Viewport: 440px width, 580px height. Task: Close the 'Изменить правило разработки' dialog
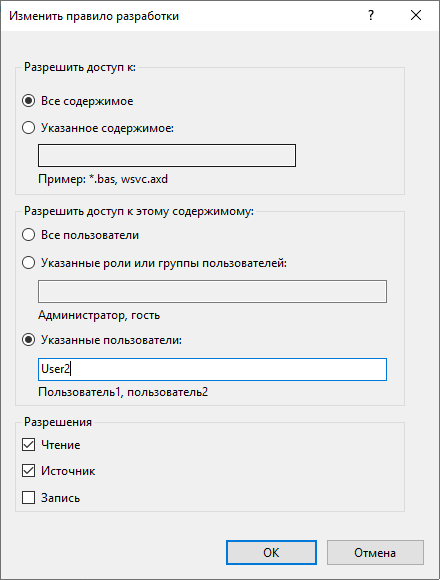tap(416, 15)
